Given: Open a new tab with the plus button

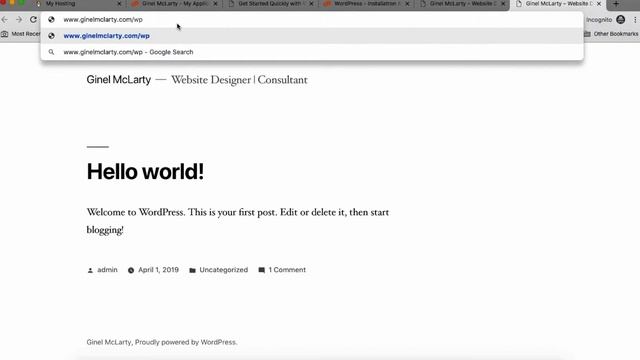Looking at the screenshot, I should click(x=616, y=4).
